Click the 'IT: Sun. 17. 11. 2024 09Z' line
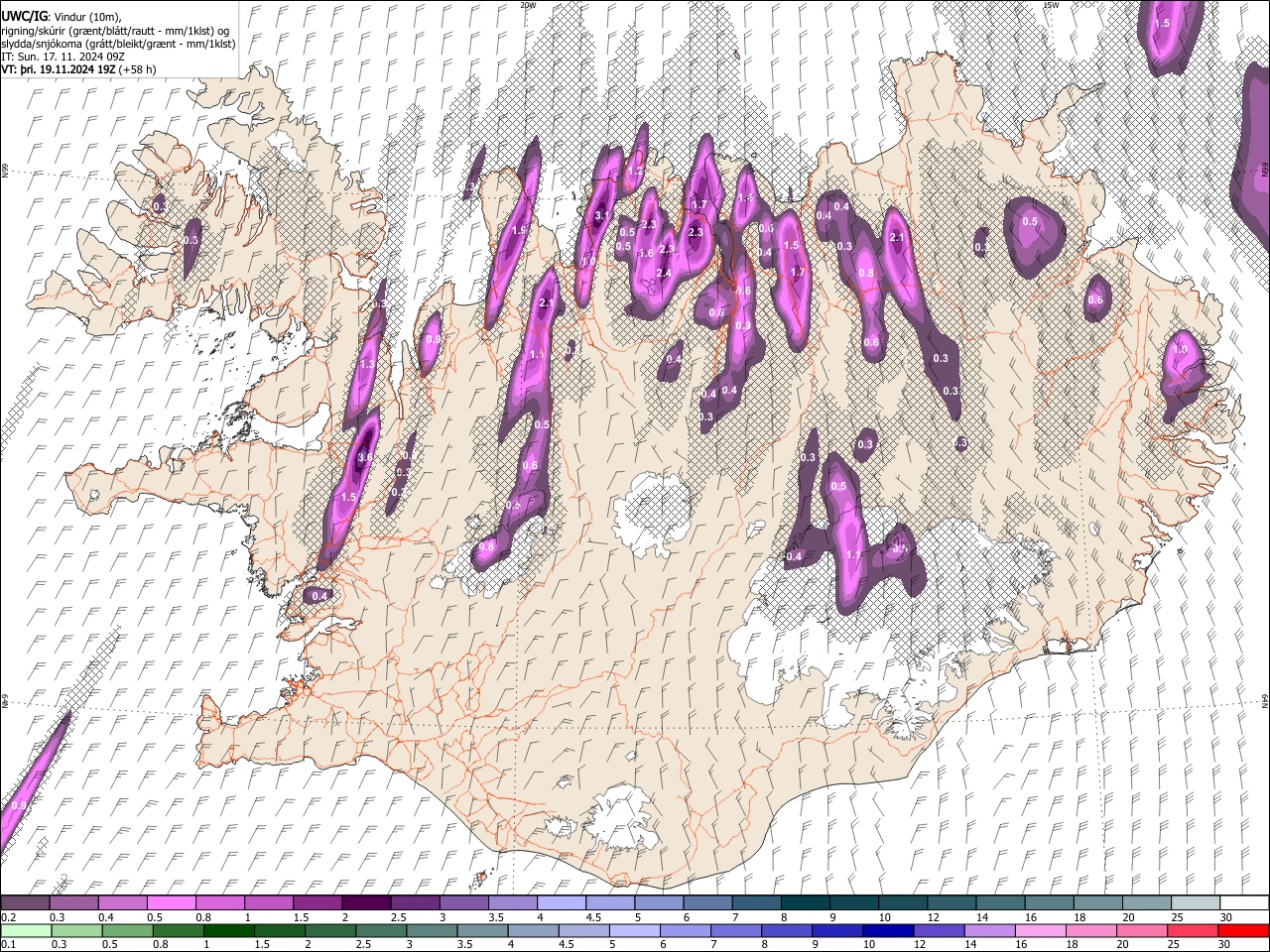This screenshot has width=1270, height=952. [62, 57]
